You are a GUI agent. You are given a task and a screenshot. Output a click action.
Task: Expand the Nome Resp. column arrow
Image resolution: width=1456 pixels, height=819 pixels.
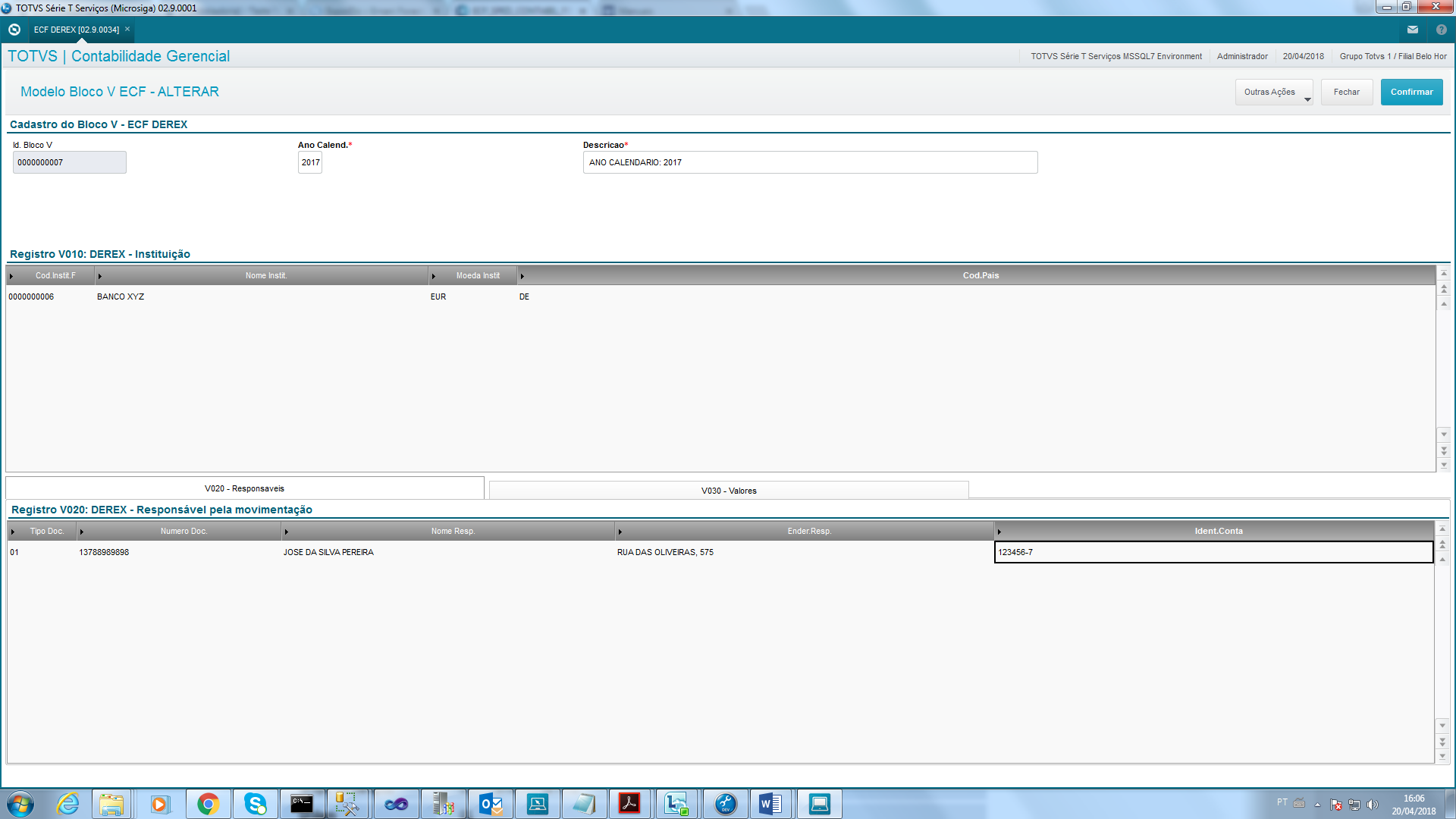287,532
